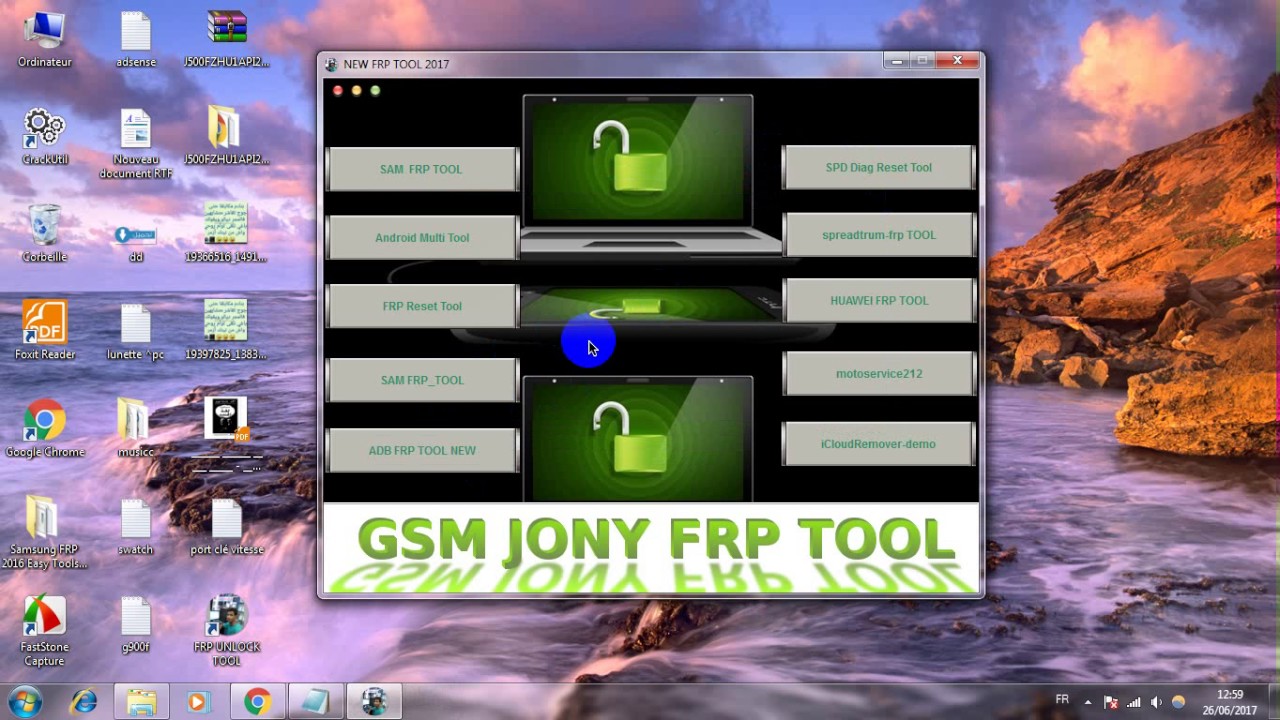Click the FRP tool taskbar icon
This screenshot has width=1280, height=720.
(x=374, y=703)
